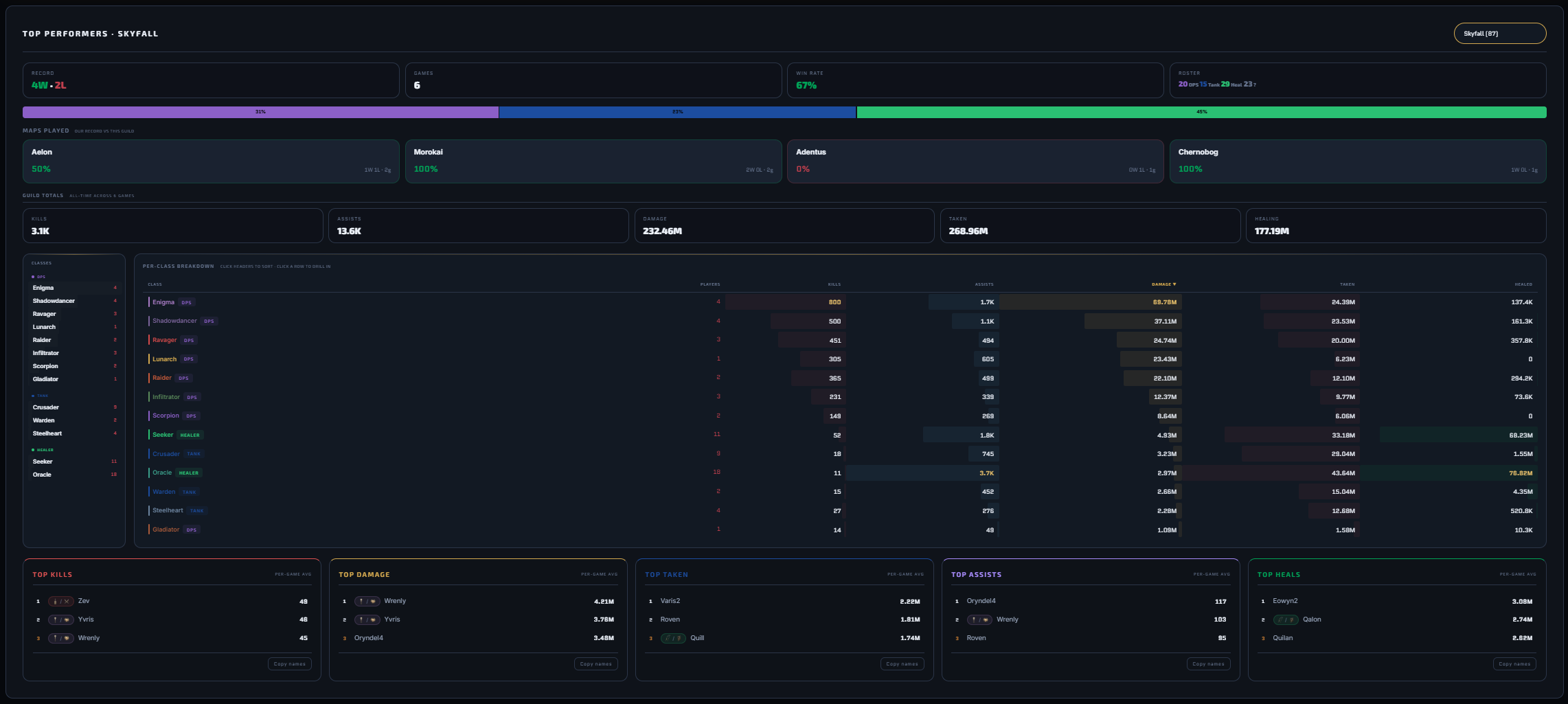The height and width of the screenshot is (704, 1568).
Task: Copy names from the Top Heals panel
Action: [1514, 663]
